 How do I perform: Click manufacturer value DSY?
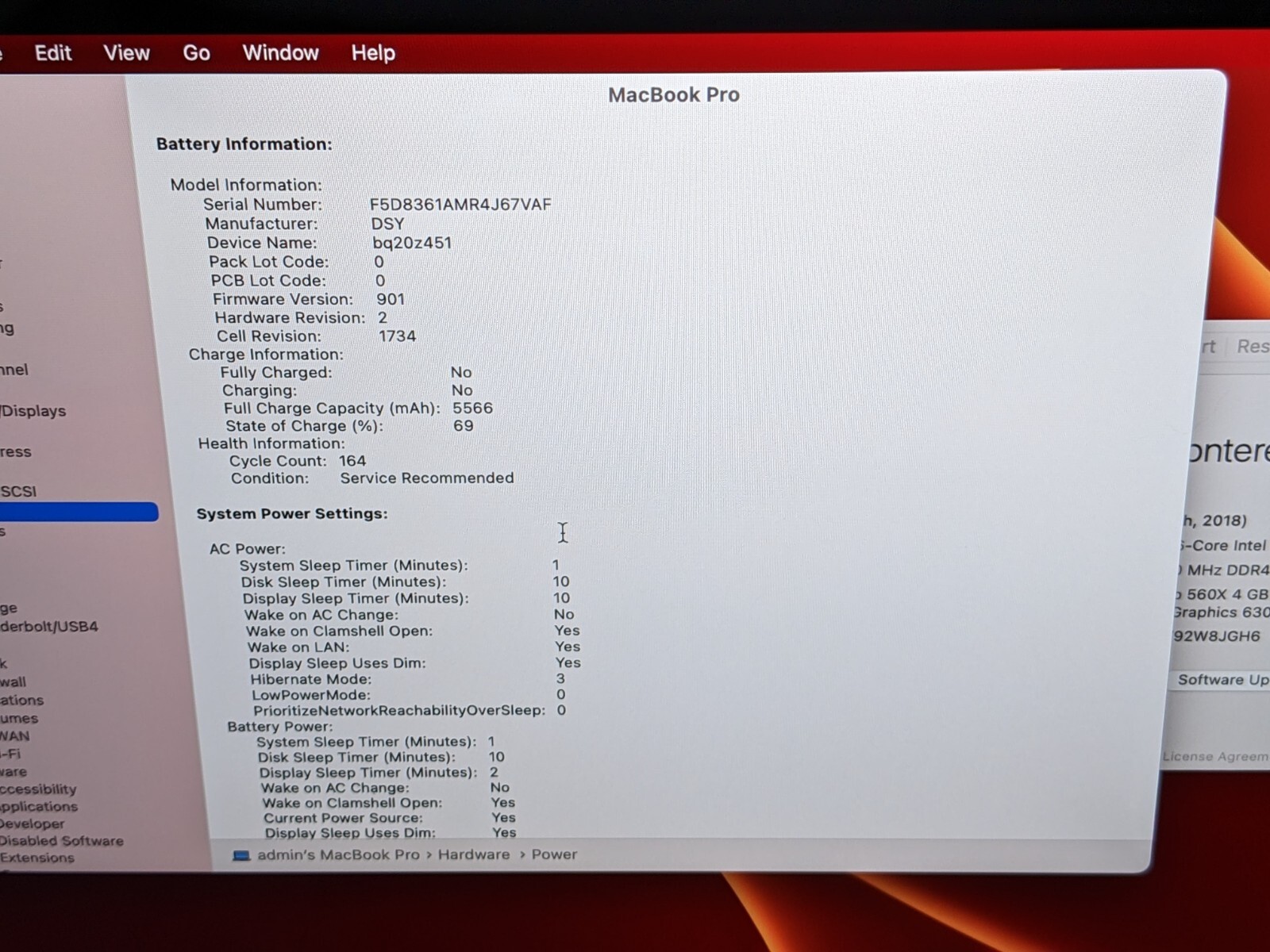(x=387, y=224)
